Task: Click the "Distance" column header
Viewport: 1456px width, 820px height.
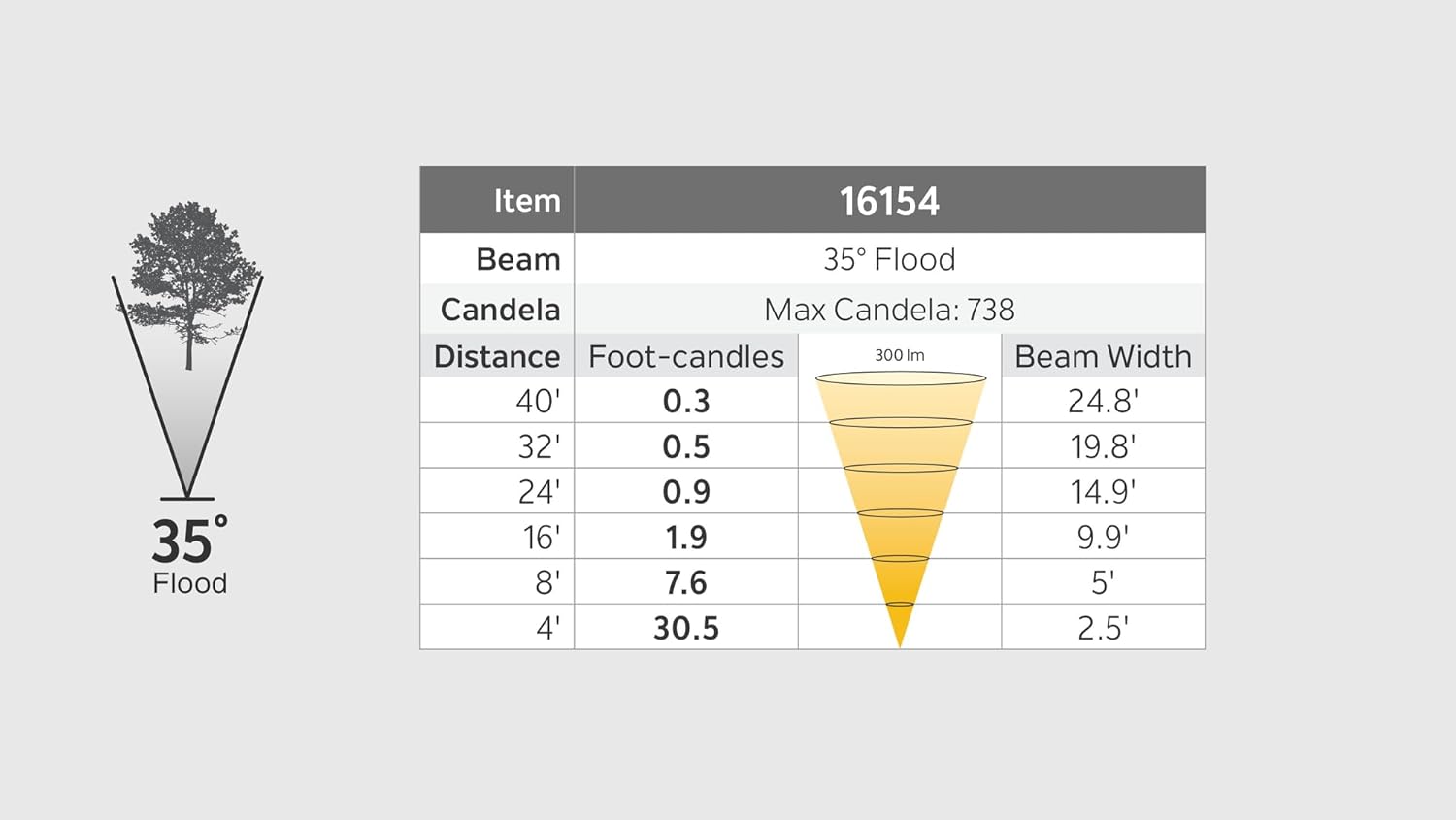Action: [497, 357]
